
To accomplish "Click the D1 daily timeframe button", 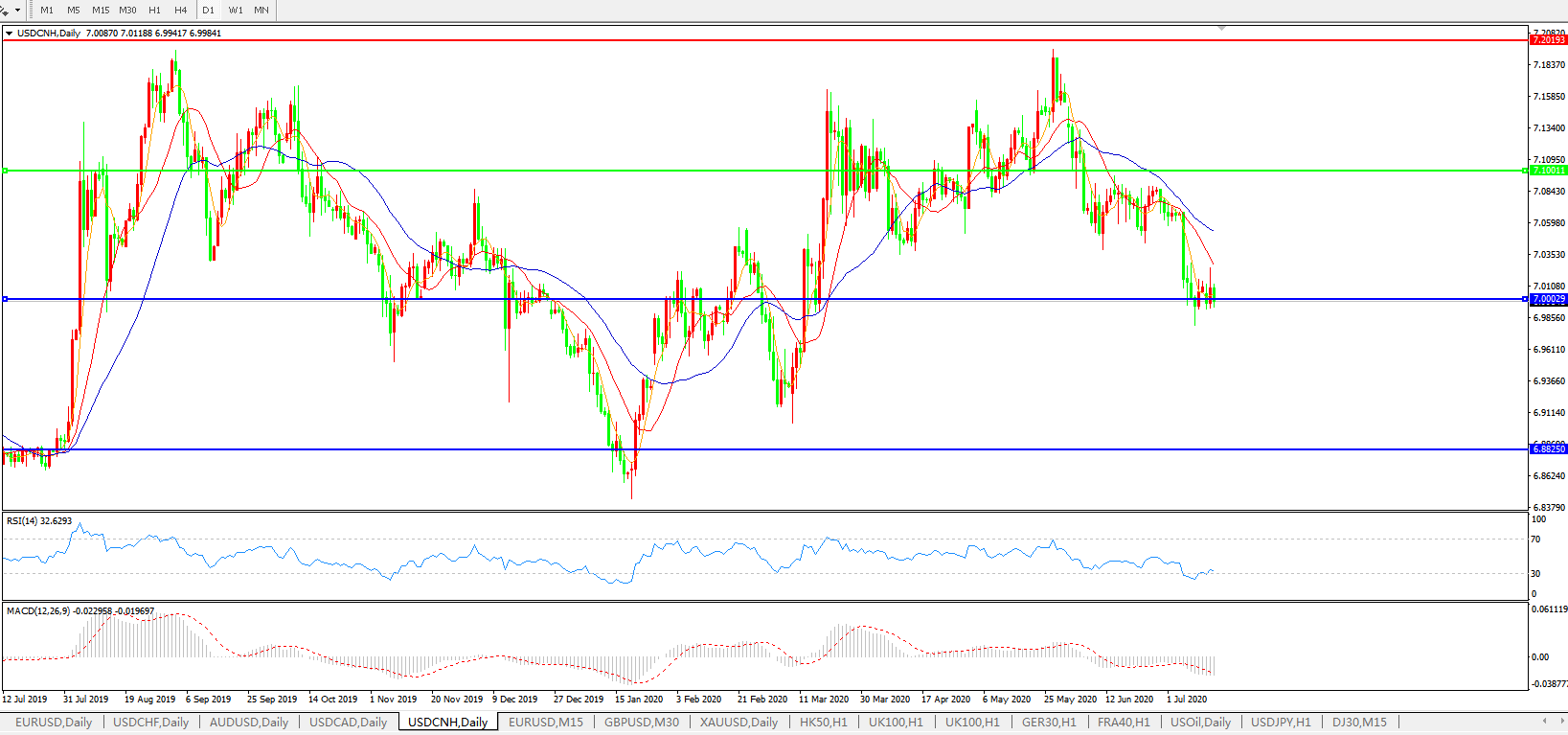I will pyautogui.click(x=209, y=11).
